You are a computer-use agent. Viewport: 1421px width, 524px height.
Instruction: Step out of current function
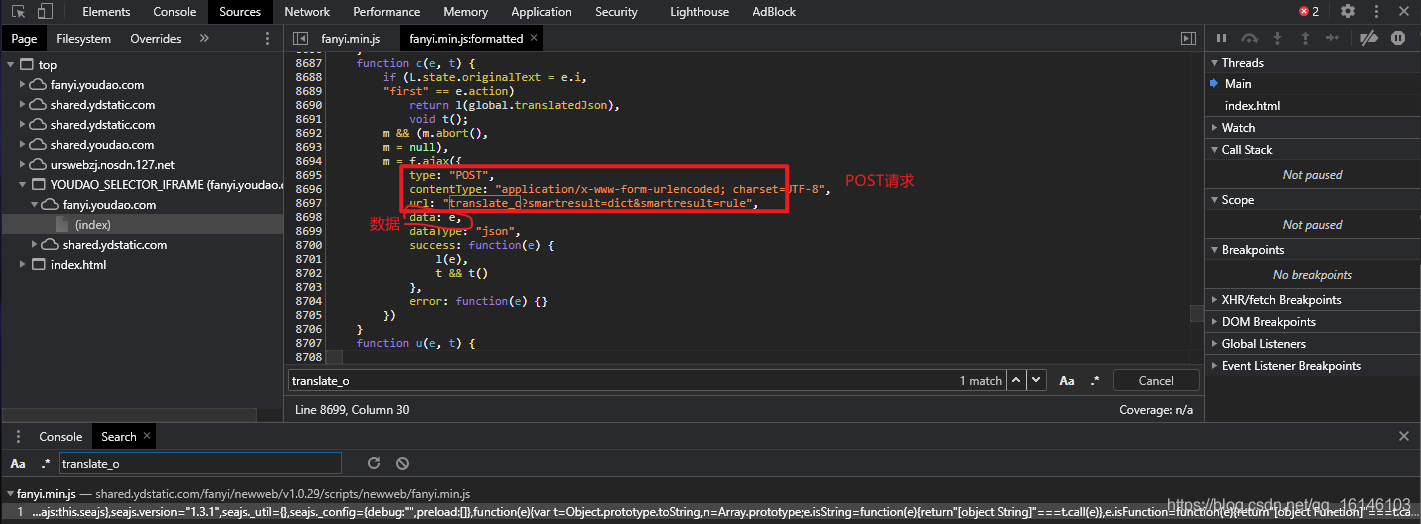[1305, 38]
